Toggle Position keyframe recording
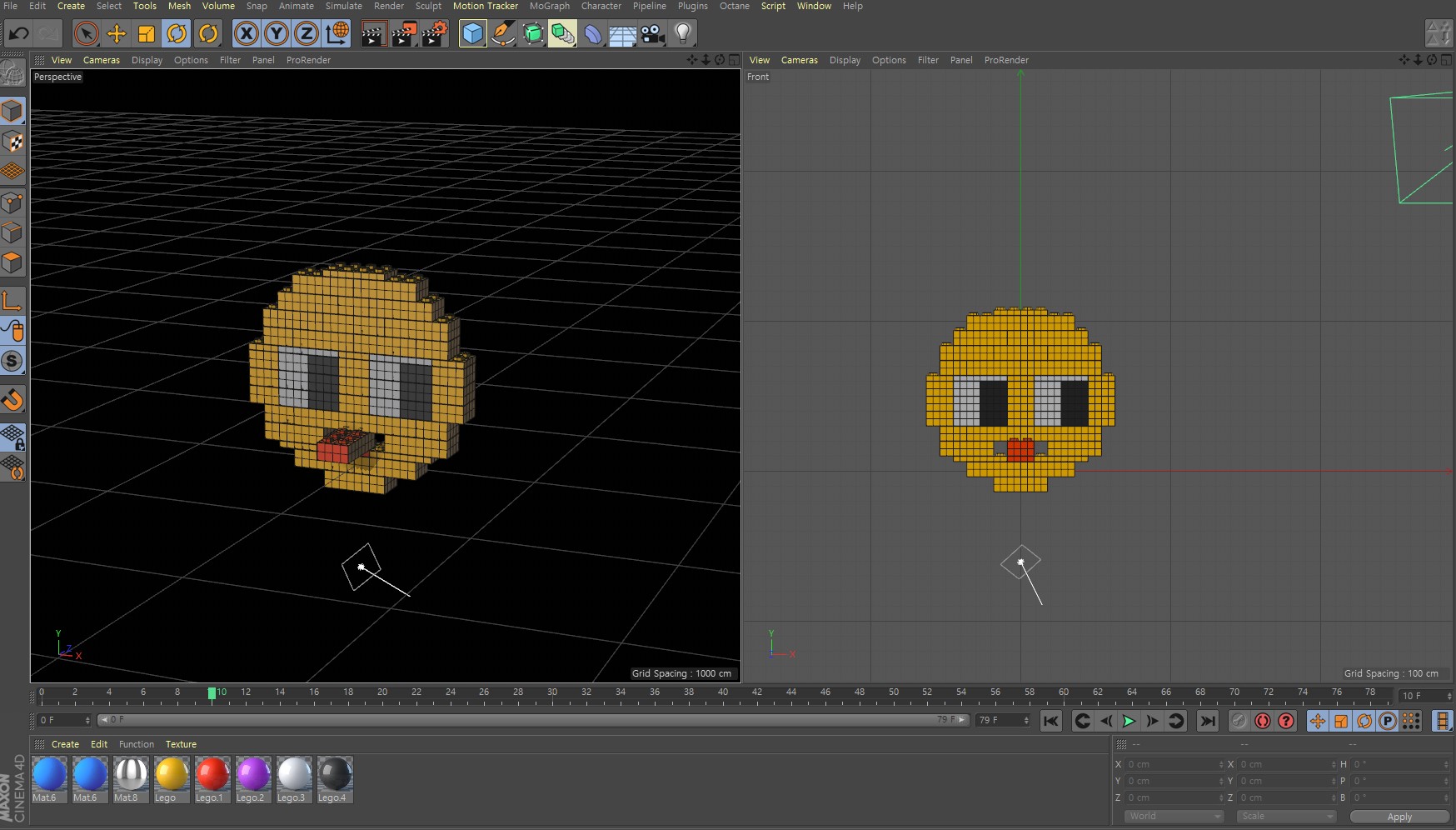 click(x=1318, y=721)
